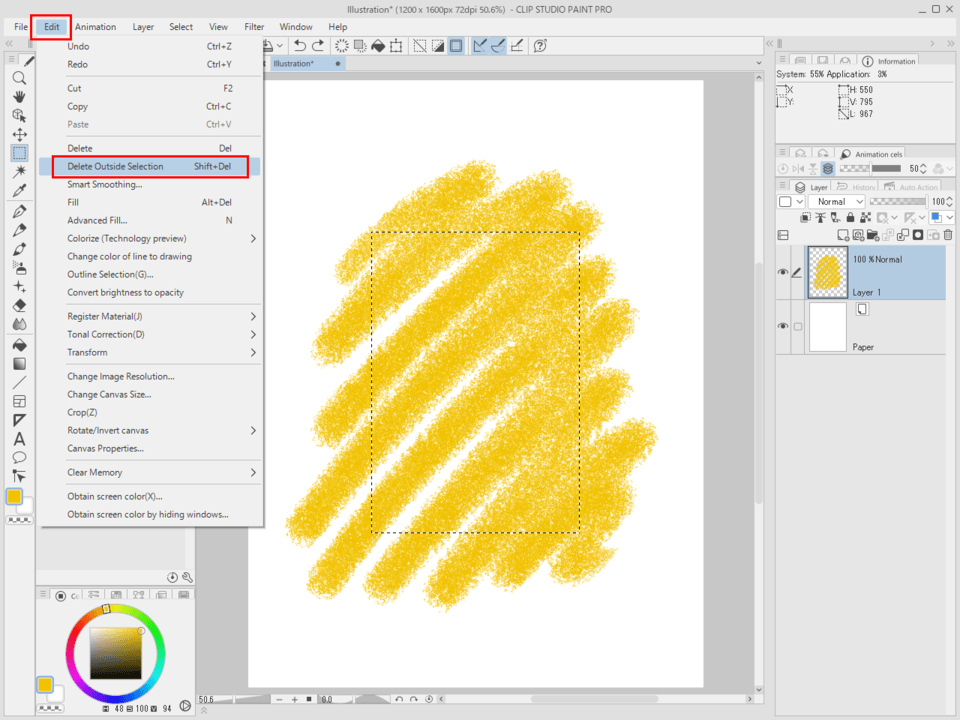Click the Illustration canvas tab
The image size is (960, 720).
[x=294, y=63]
